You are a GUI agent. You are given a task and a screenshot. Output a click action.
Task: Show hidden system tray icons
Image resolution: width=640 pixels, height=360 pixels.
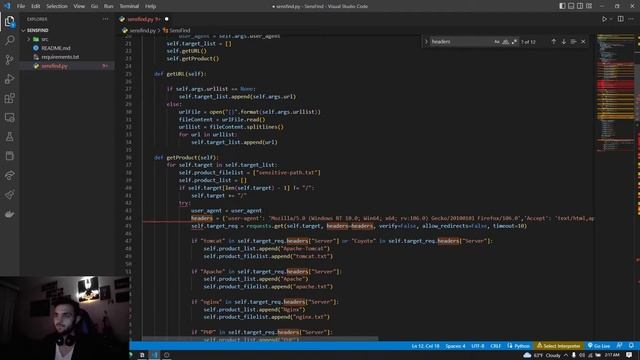566,355
